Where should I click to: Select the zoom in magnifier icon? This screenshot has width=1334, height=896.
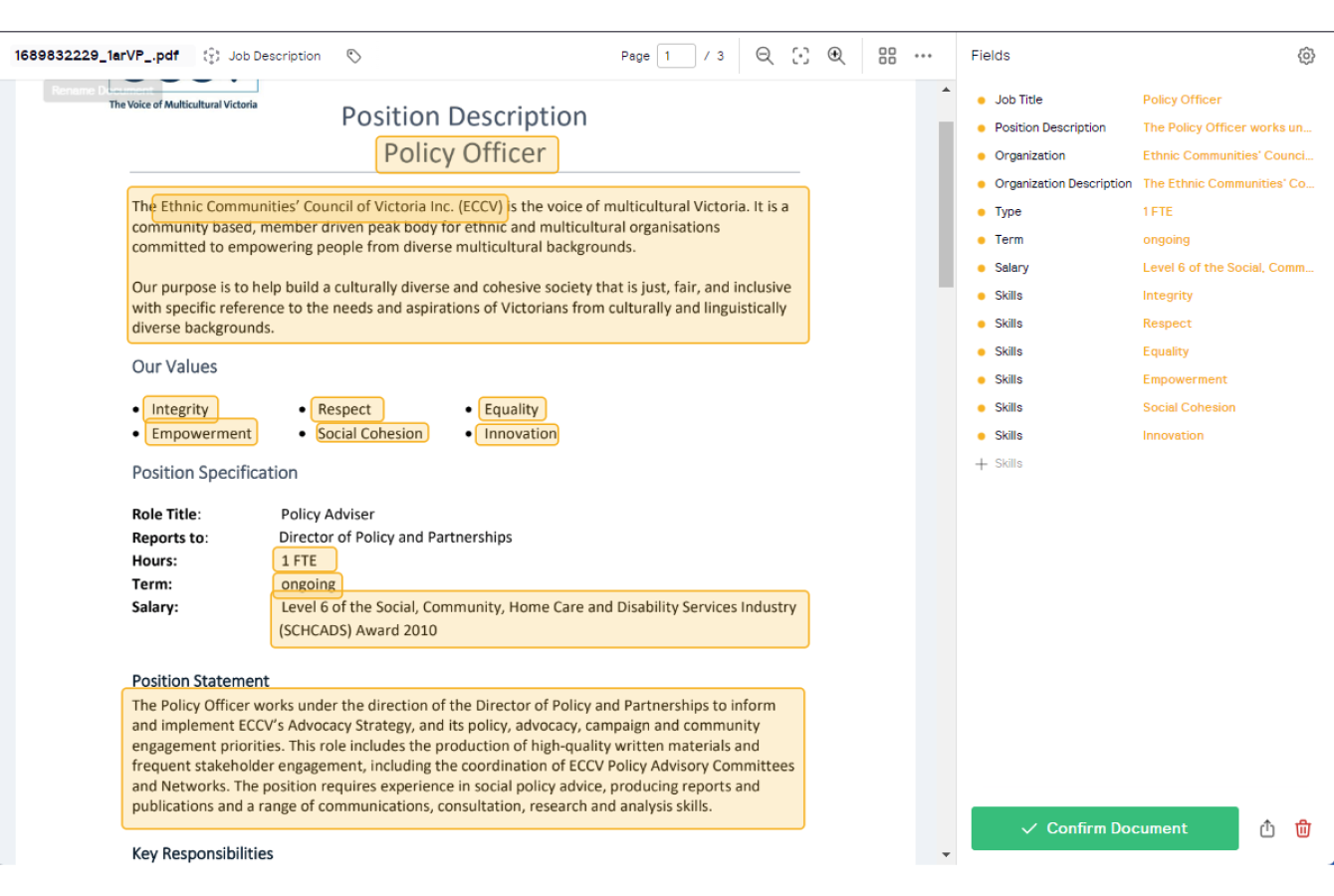click(836, 56)
